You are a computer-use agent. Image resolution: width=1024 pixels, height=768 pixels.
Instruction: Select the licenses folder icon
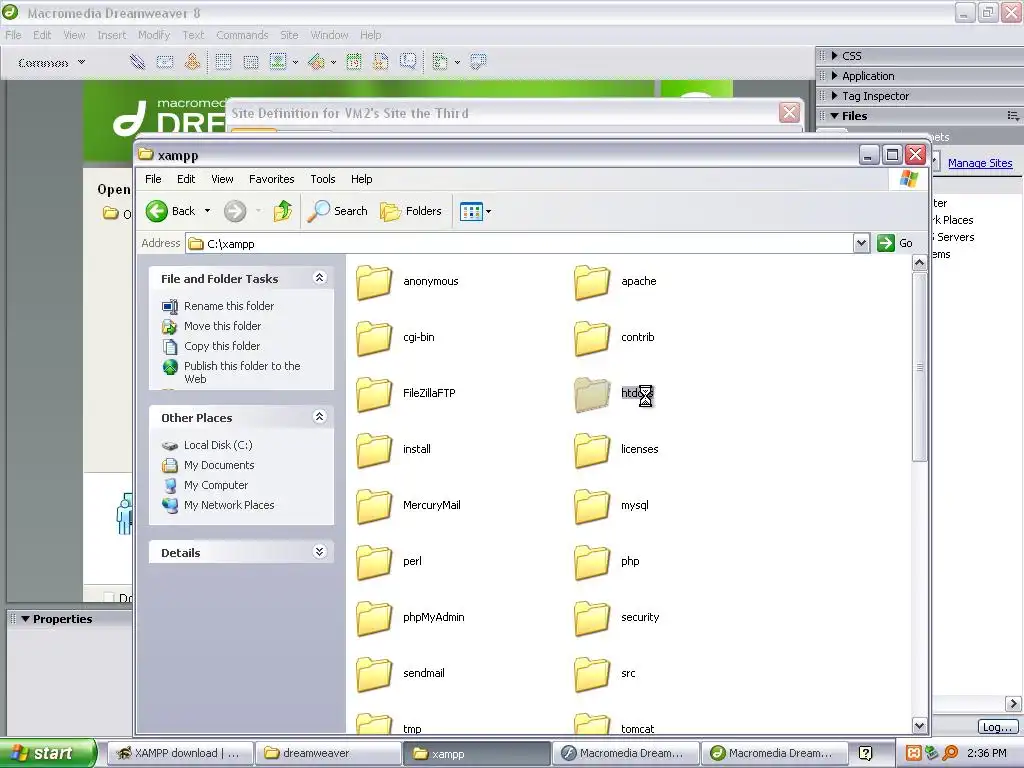[x=592, y=450]
